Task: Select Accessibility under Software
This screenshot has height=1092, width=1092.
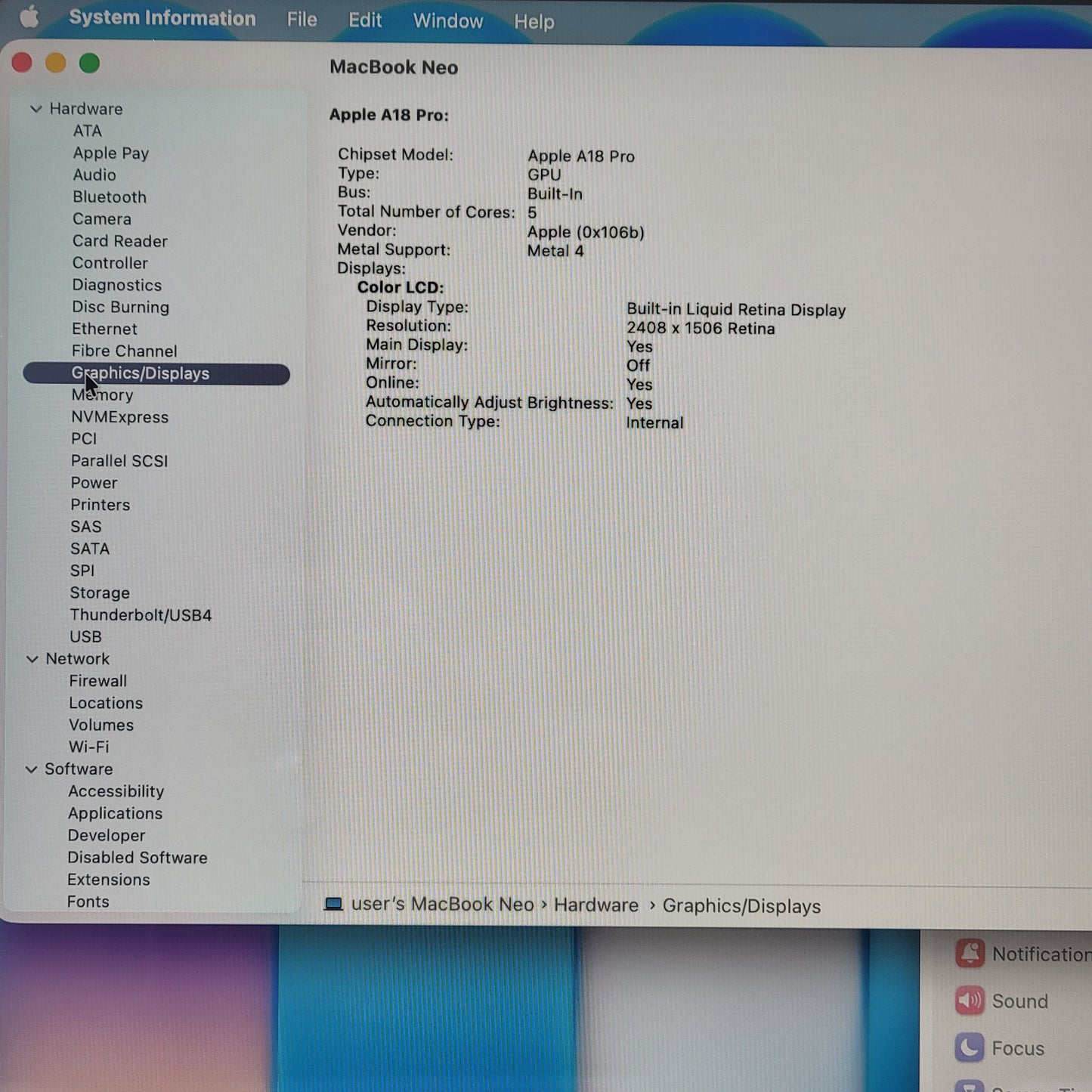Action: [x=116, y=791]
